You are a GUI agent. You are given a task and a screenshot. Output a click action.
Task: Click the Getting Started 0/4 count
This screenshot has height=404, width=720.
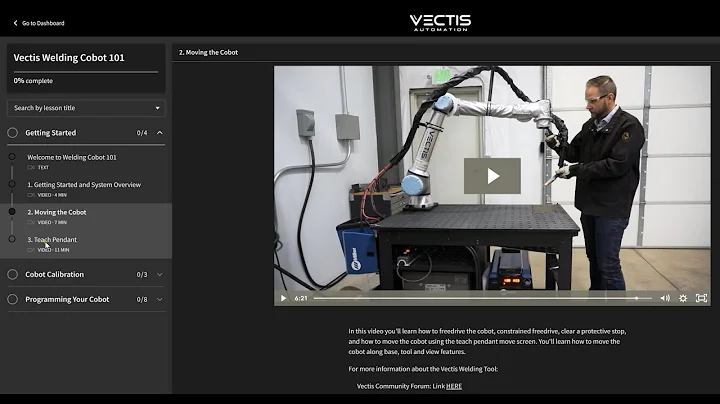[x=142, y=133]
